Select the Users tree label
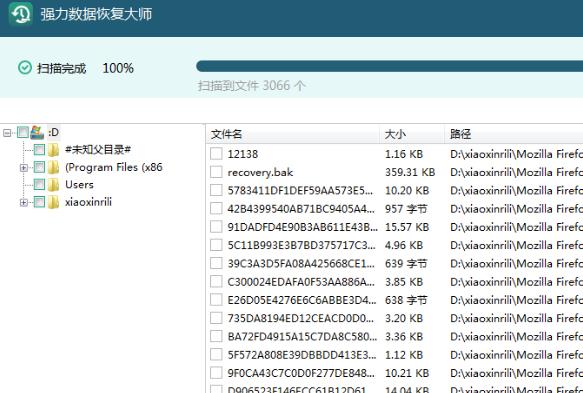Viewport: 583px width, 393px height. tap(79, 184)
